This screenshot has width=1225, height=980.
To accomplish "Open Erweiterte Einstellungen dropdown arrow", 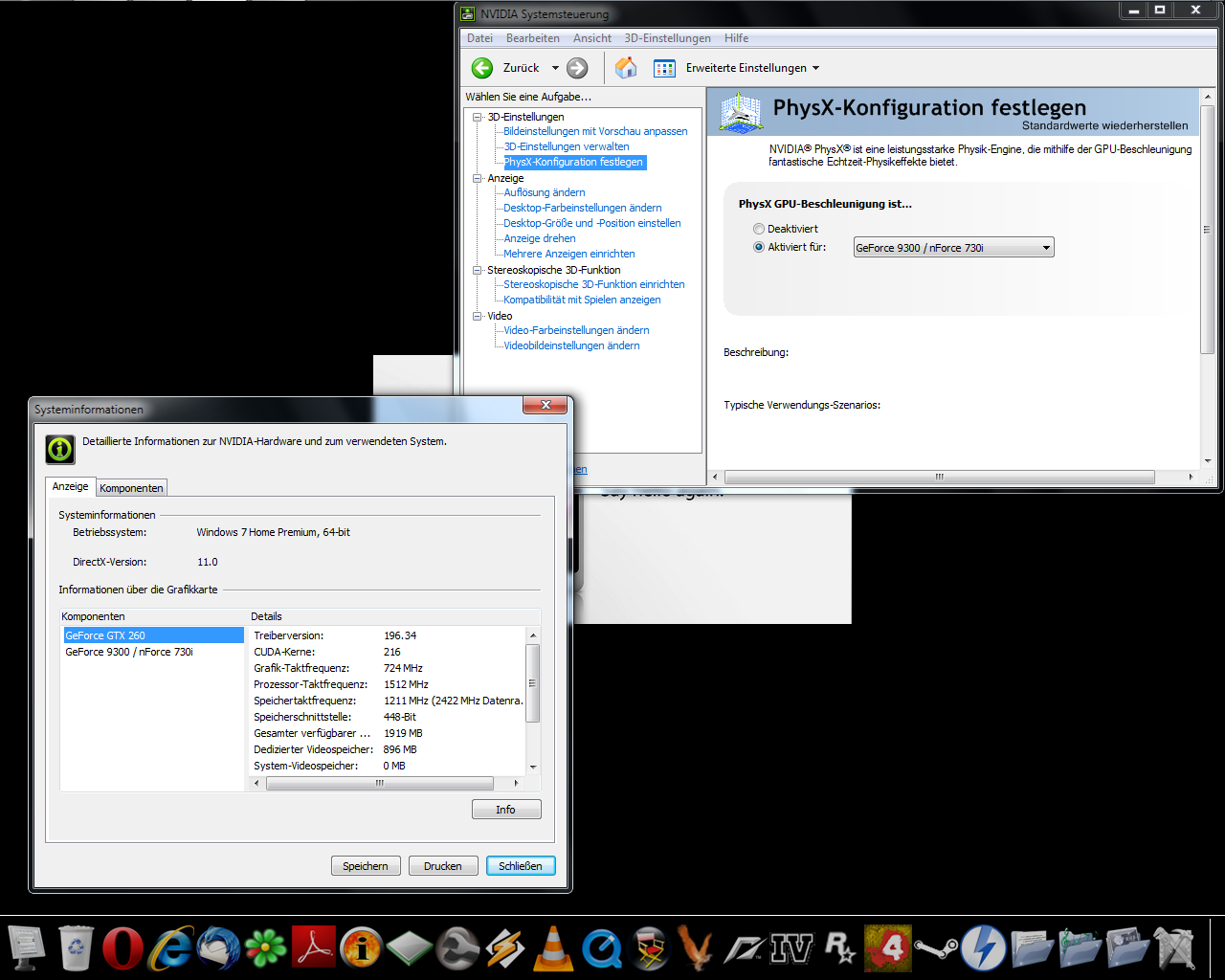I will coord(815,68).
